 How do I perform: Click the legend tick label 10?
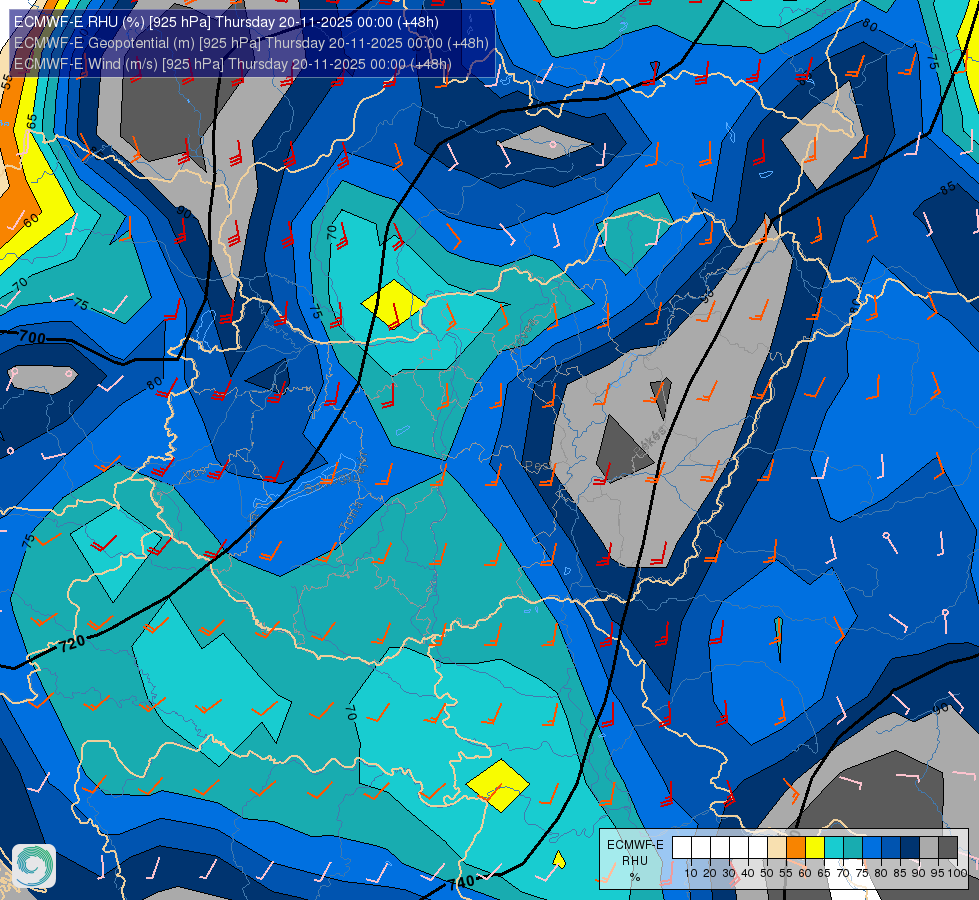(691, 873)
